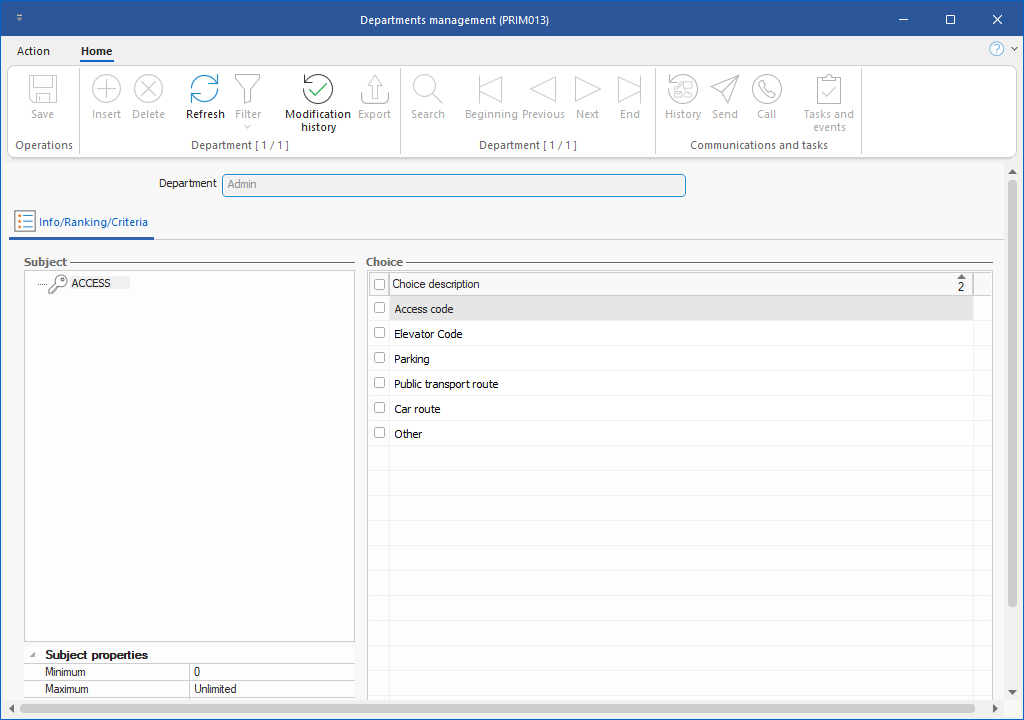
Task: Click the Export icon
Action: (x=374, y=90)
